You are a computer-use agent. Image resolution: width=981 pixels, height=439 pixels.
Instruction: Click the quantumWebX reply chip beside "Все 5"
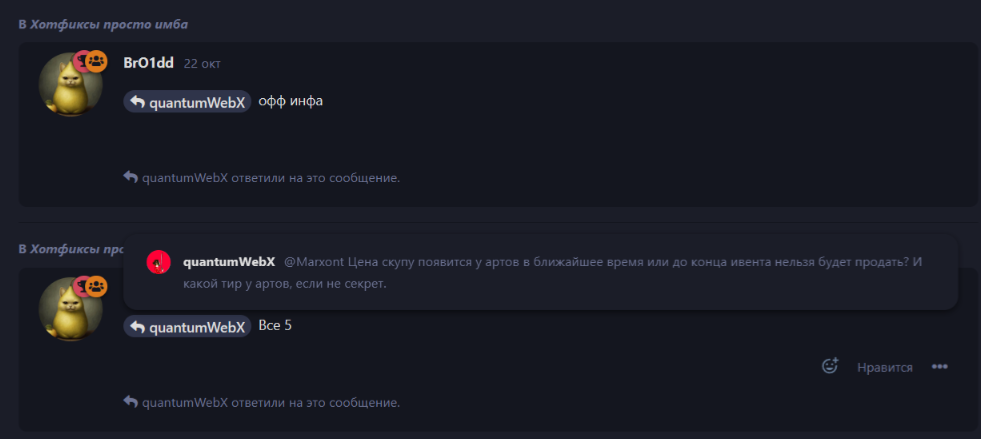pyautogui.click(x=187, y=326)
